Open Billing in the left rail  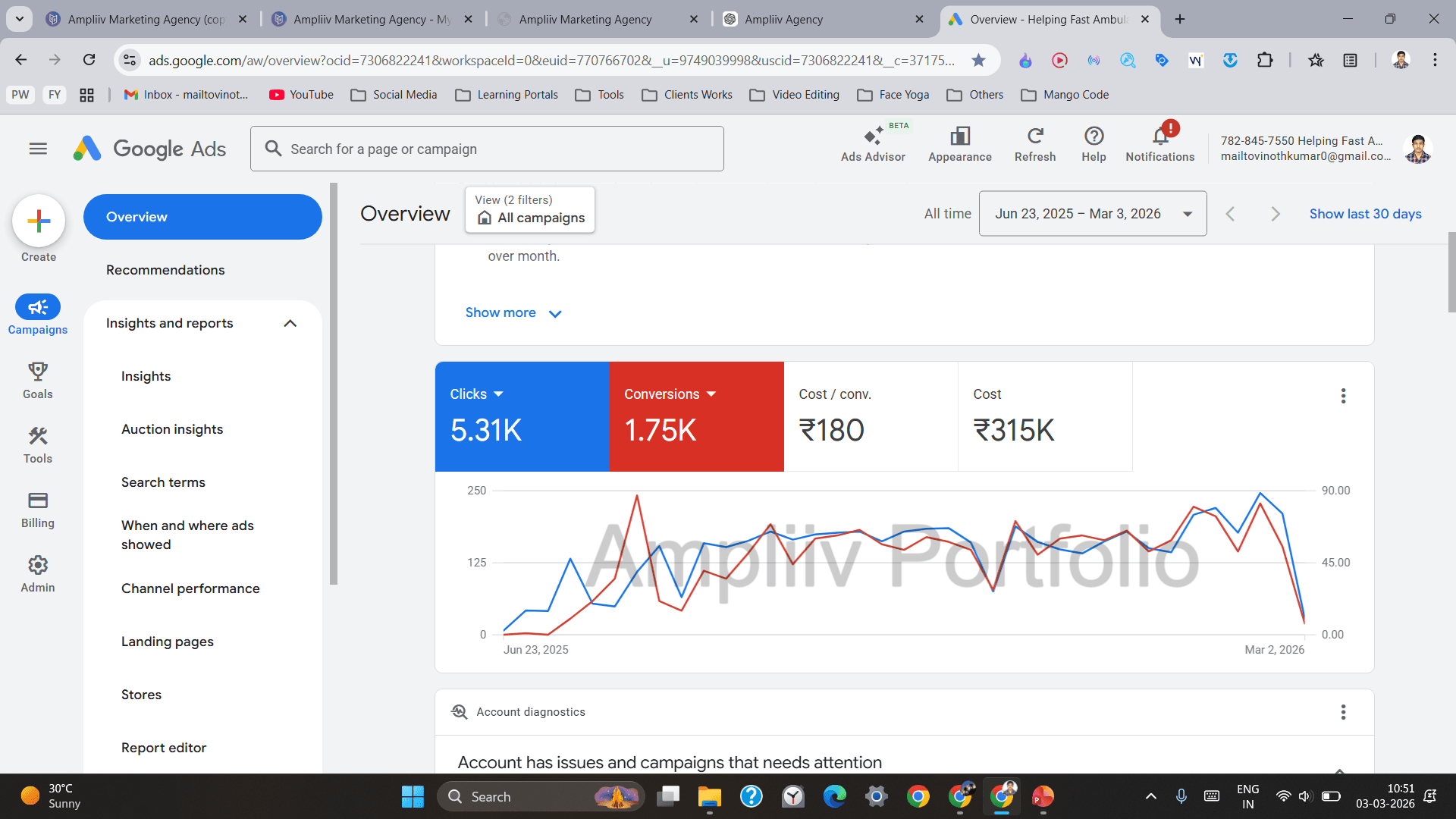click(x=38, y=509)
